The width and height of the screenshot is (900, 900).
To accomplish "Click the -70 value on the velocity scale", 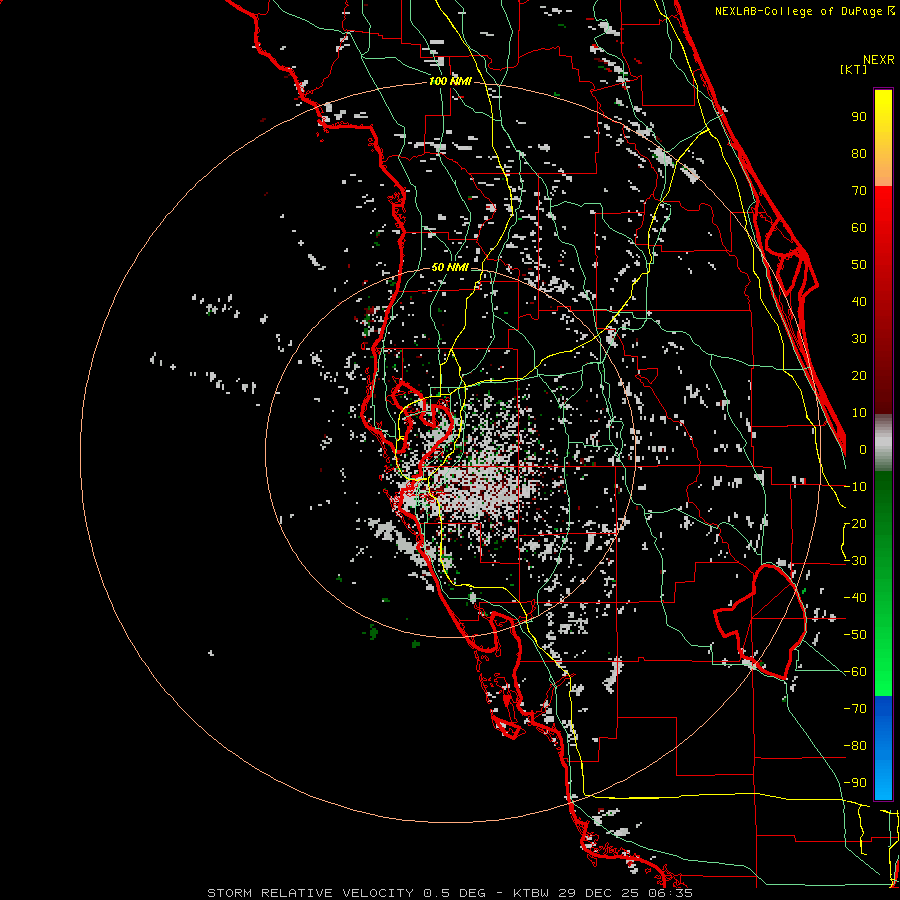I will [x=855, y=708].
